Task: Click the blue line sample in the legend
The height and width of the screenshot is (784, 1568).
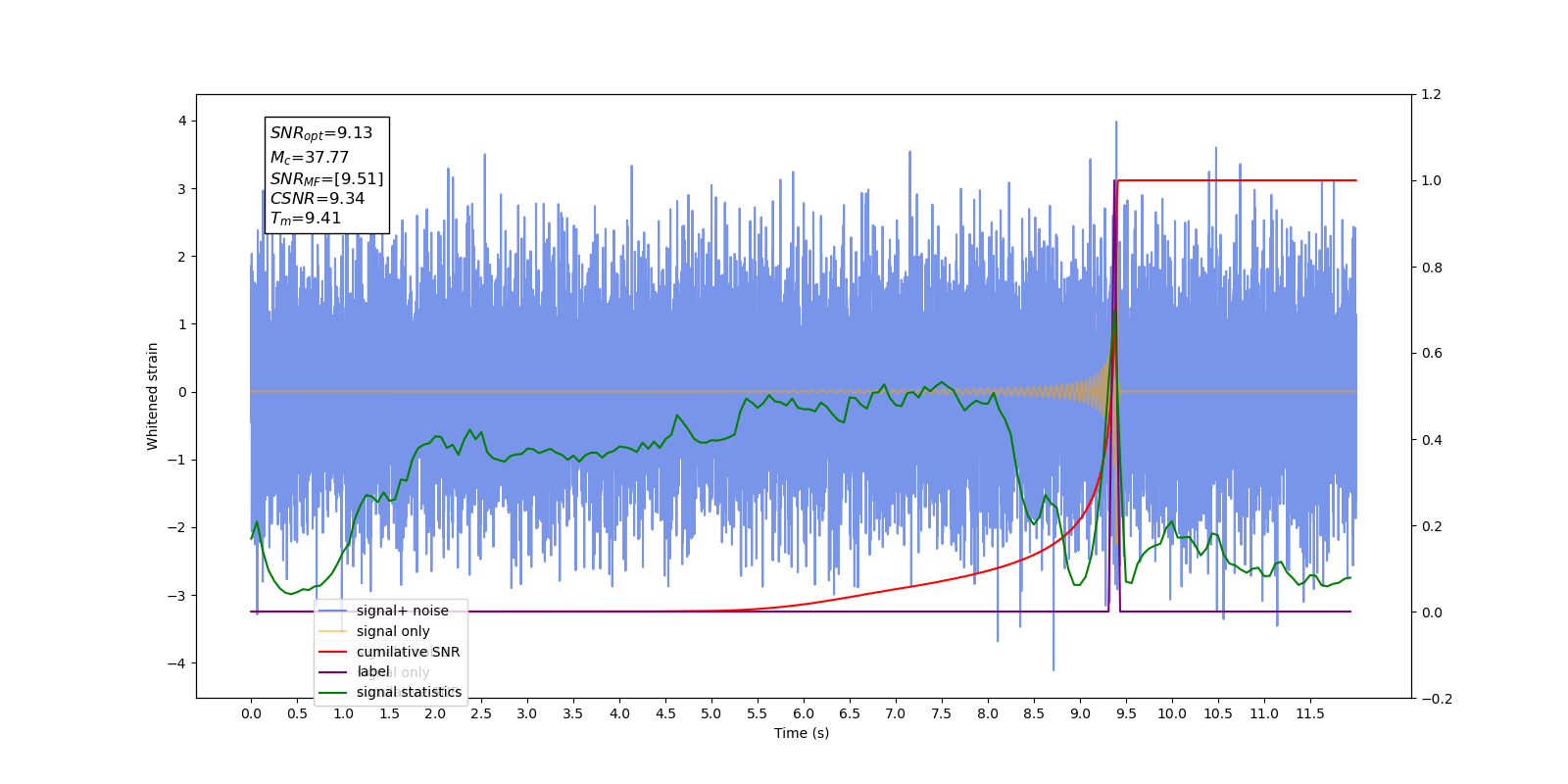Action: pyautogui.click(x=333, y=611)
